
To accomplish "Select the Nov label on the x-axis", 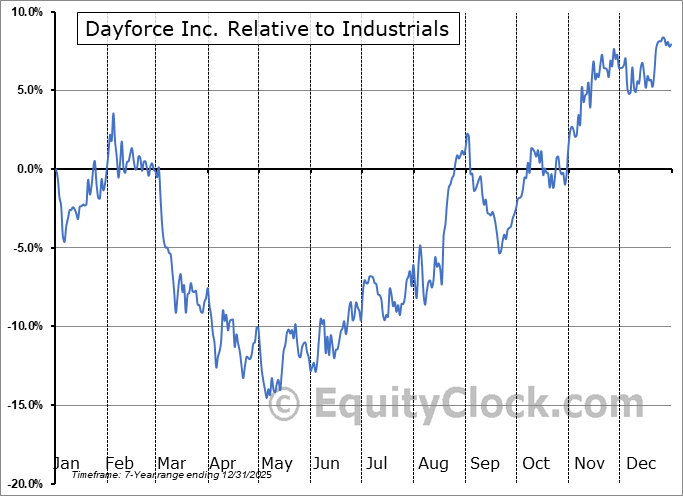I will pos(588,463).
